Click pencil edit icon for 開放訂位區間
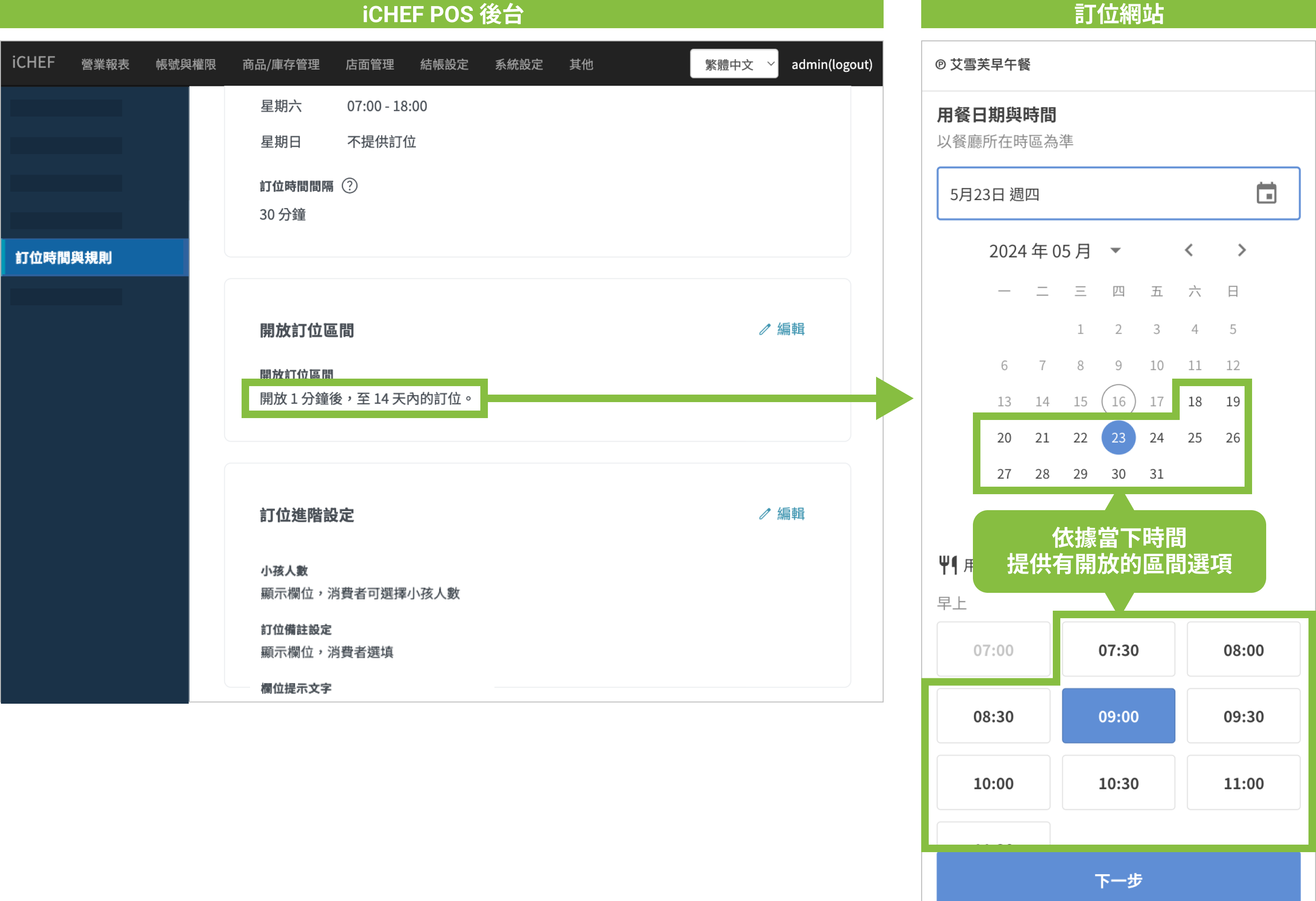The width and height of the screenshot is (1316, 901). (x=765, y=329)
